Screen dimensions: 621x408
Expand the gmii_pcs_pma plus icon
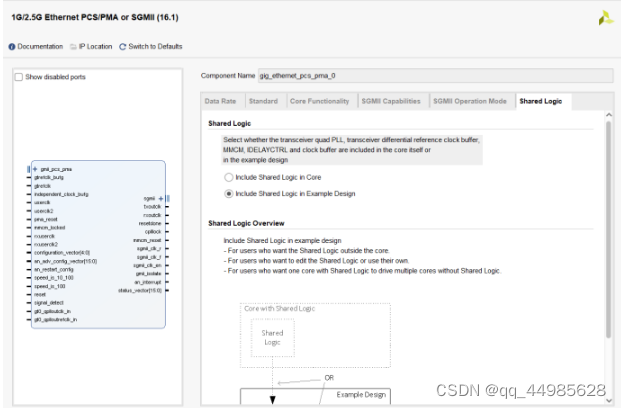pyautogui.click(x=35, y=169)
